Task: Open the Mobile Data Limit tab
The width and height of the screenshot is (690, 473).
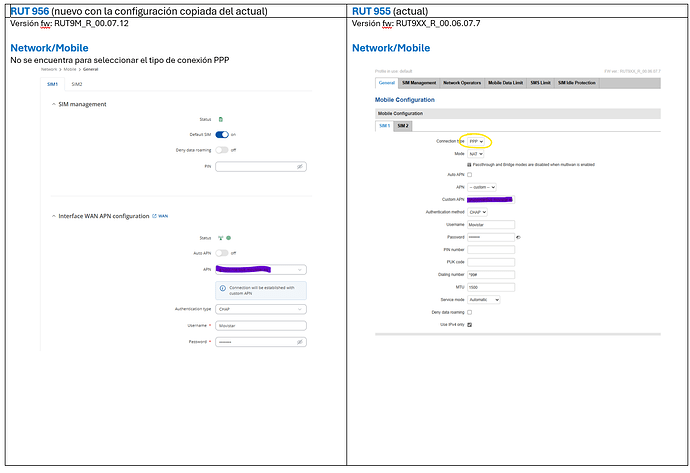Action: (x=506, y=83)
